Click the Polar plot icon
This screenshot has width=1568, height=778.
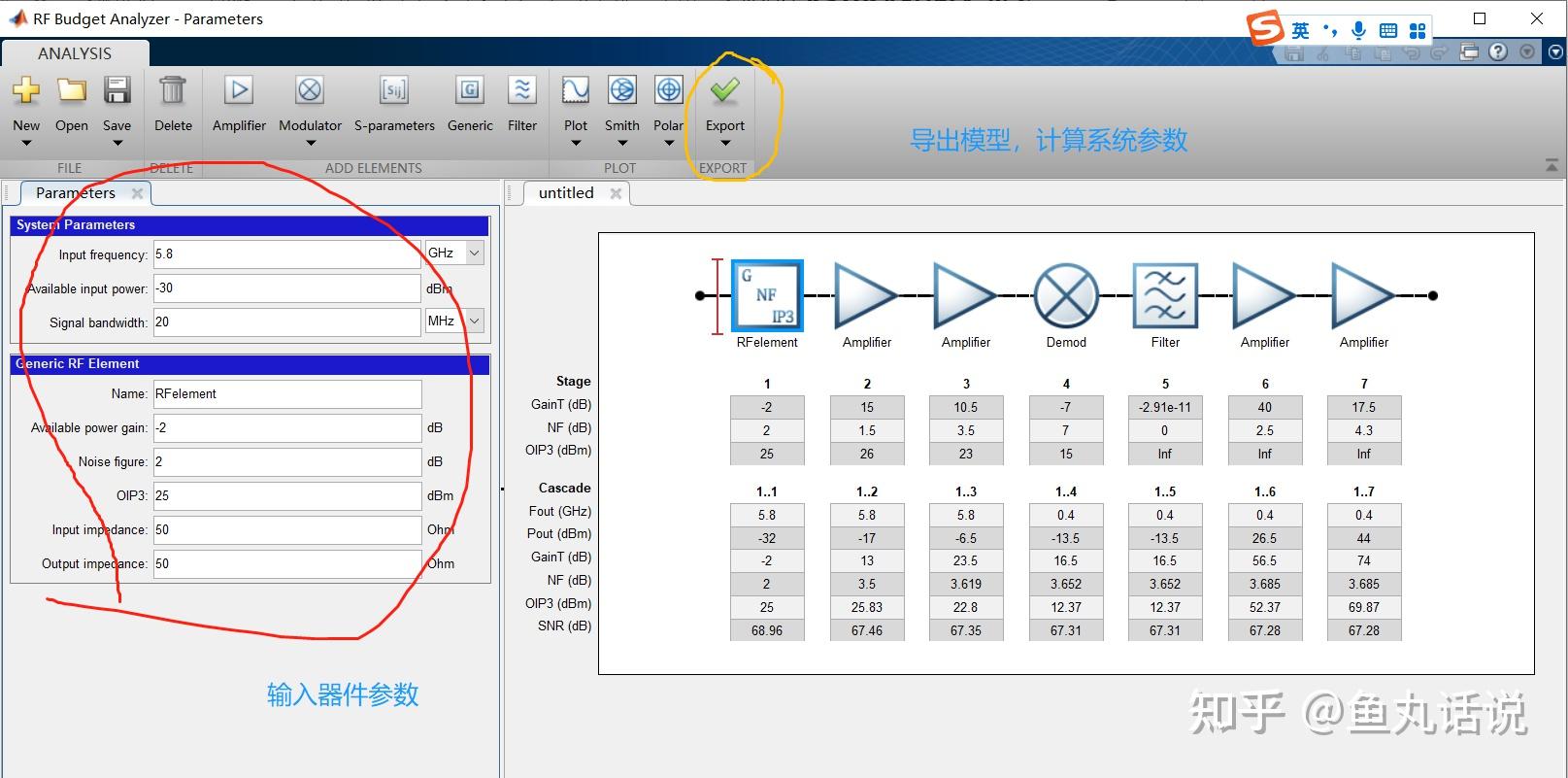[669, 90]
